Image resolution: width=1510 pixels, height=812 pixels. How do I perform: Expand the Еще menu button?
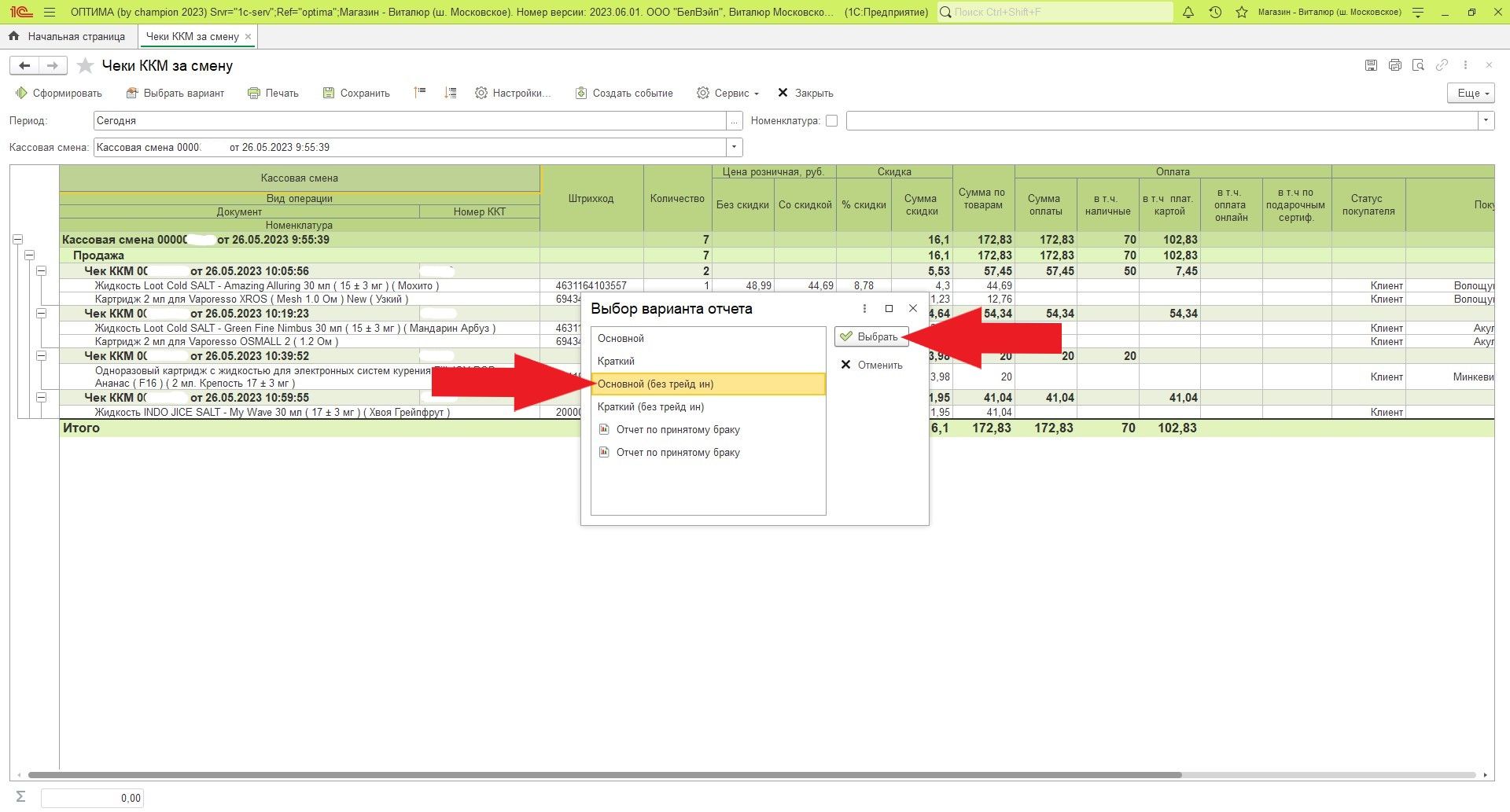click(x=1470, y=93)
